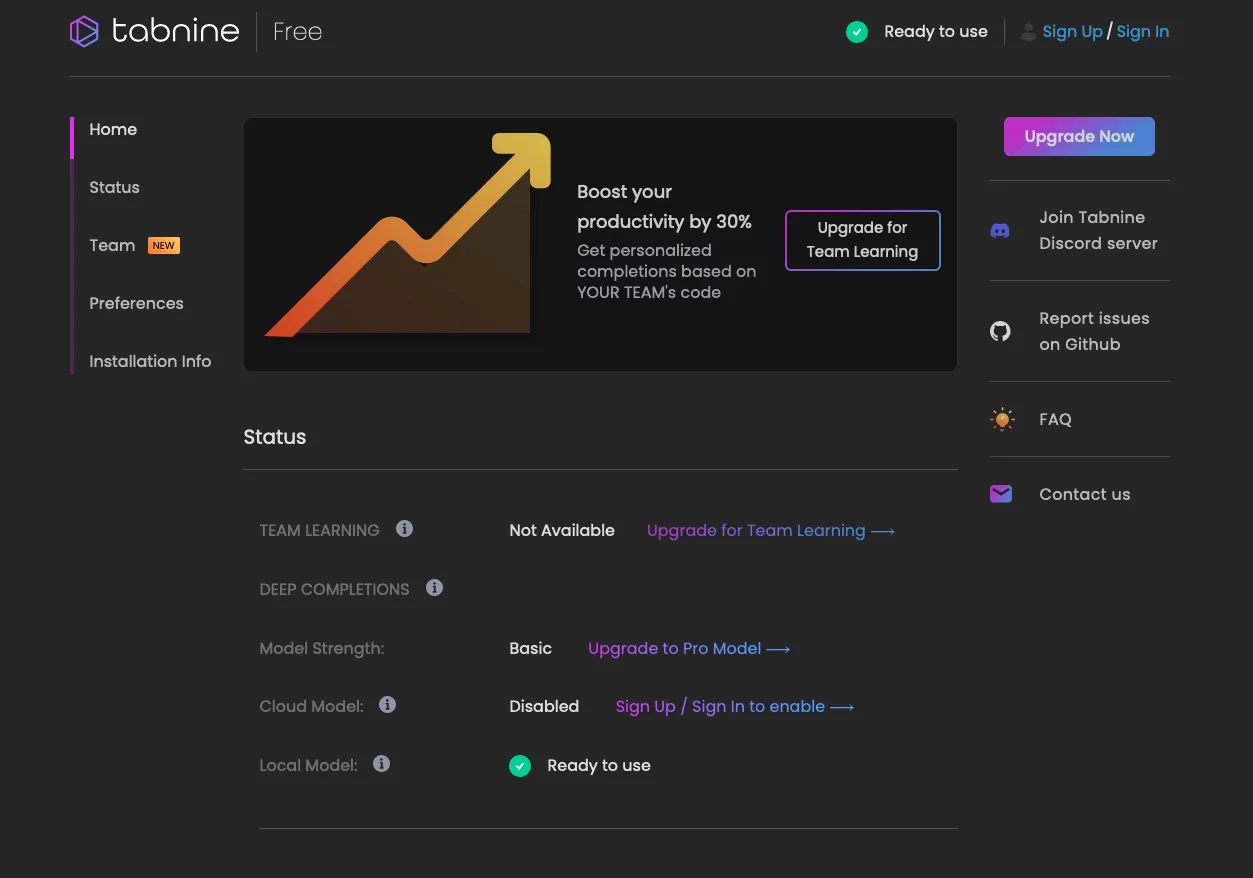Click the productivity growth arrow graphic
The width and height of the screenshot is (1253, 878).
tap(410, 240)
